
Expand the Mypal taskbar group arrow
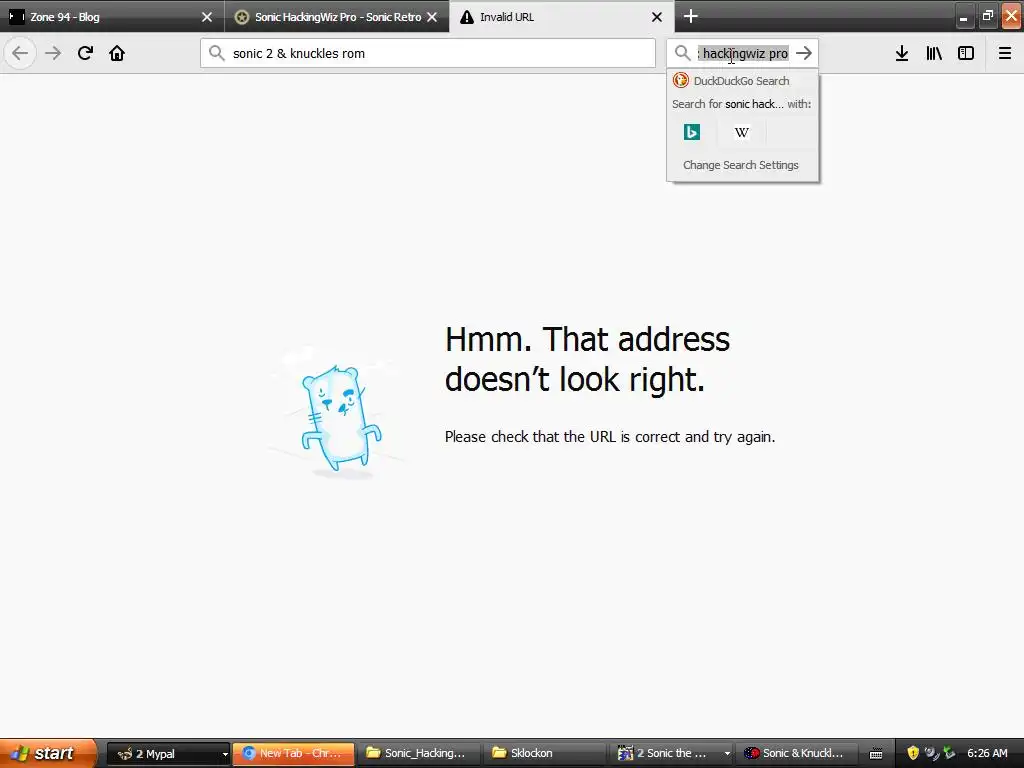(225, 754)
